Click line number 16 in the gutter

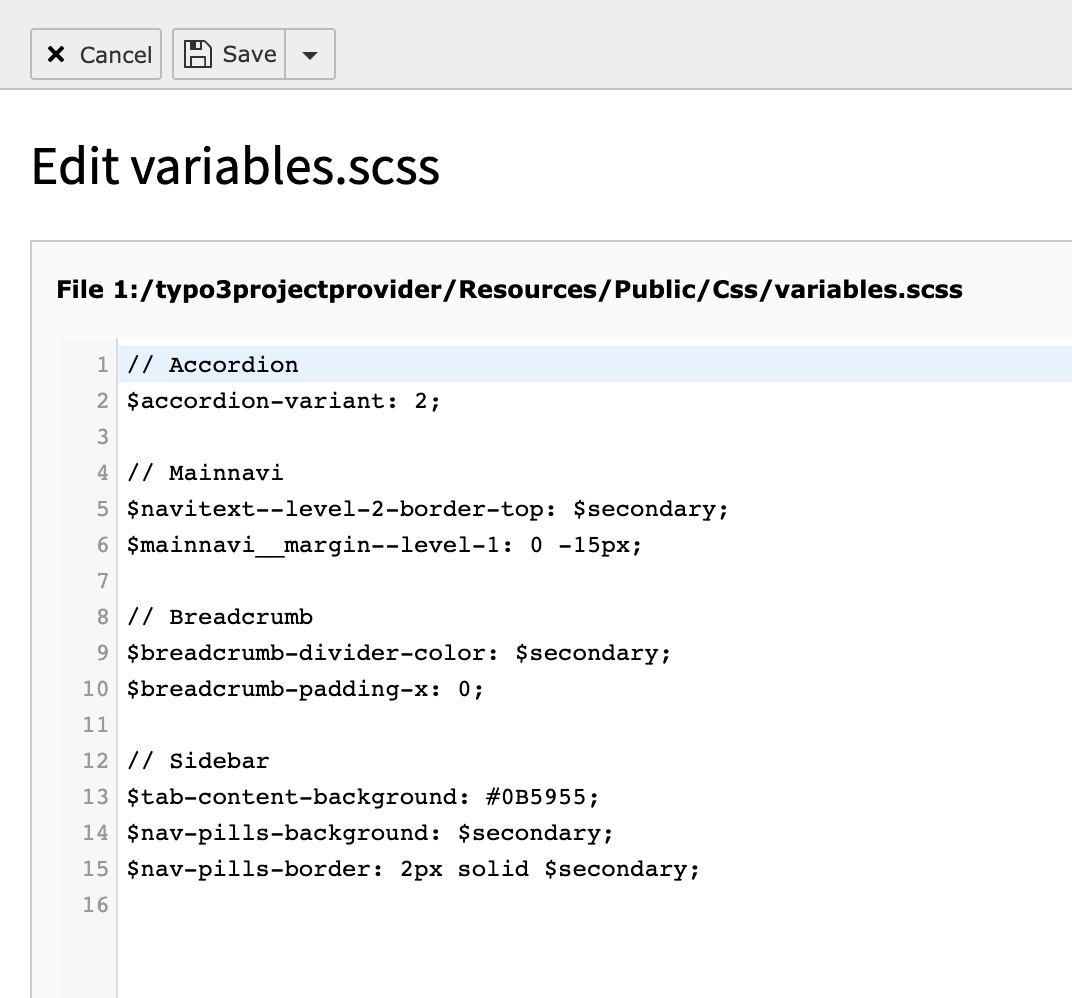pyautogui.click(x=95, y=905)
